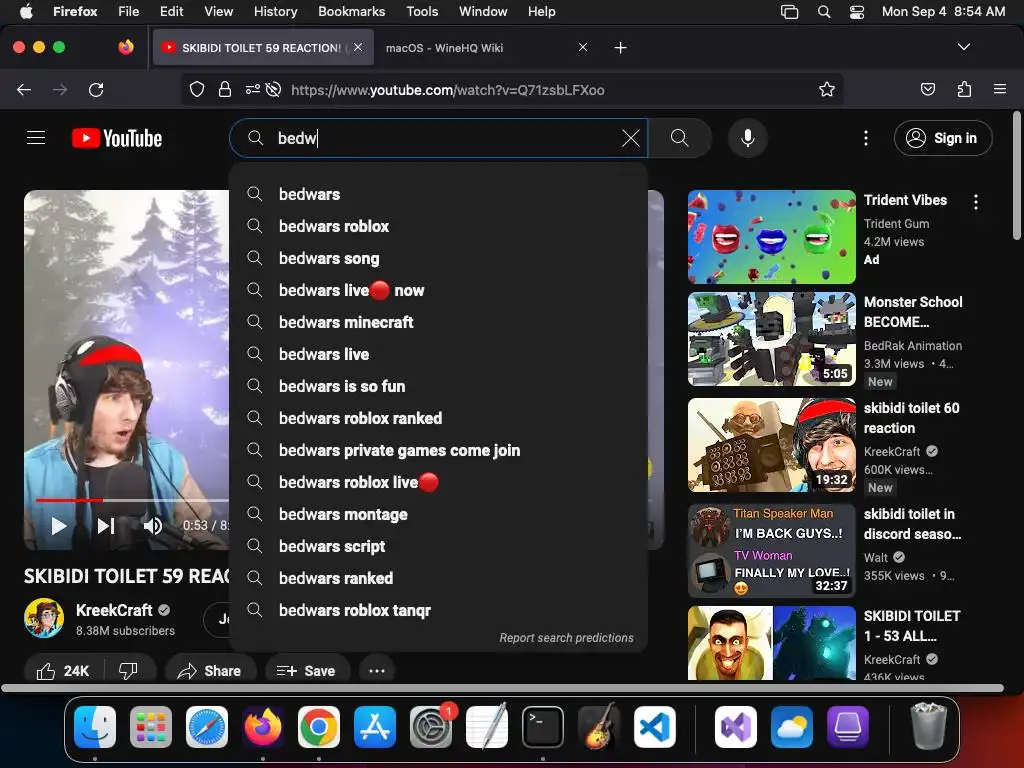The height and width of the screenshot is (768, 1024).
Task: Select 'bedwars script' suggestion
Action: click(438, 546)
